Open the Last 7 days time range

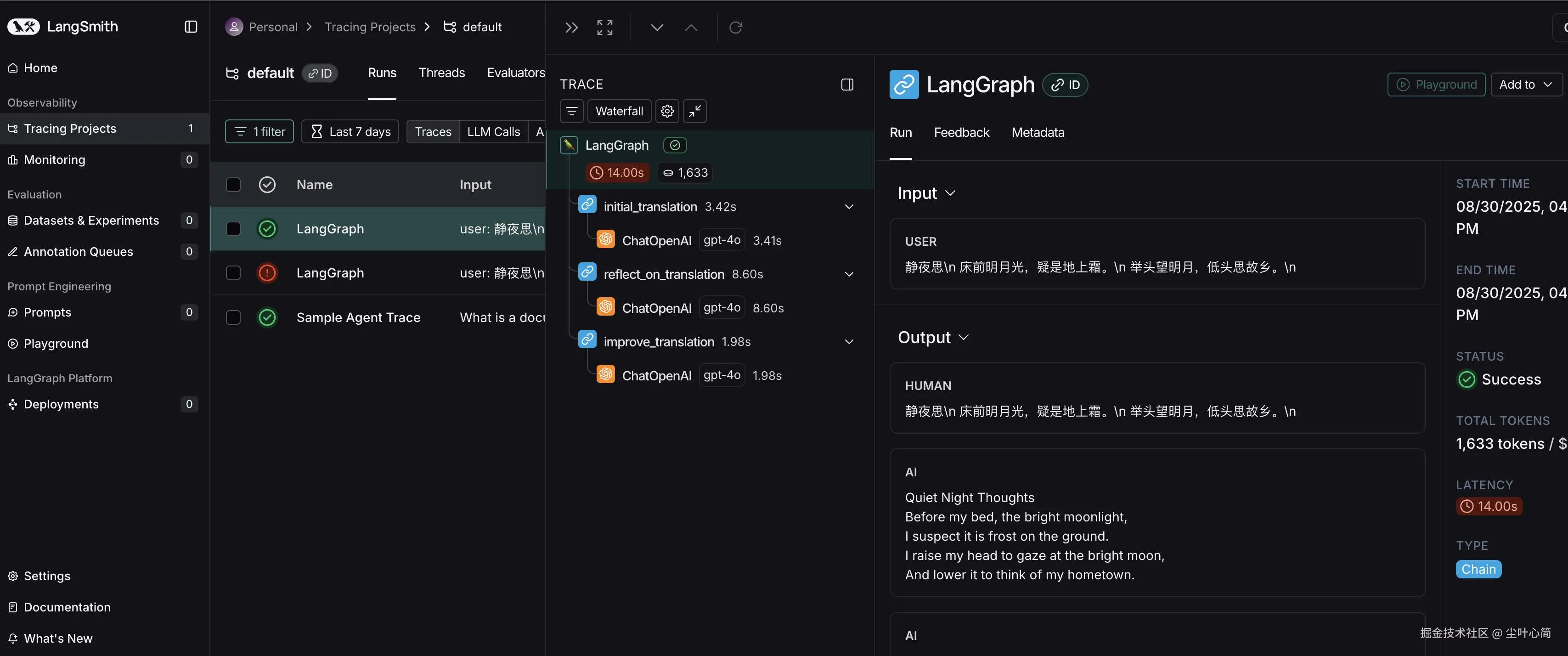point(350,131)
